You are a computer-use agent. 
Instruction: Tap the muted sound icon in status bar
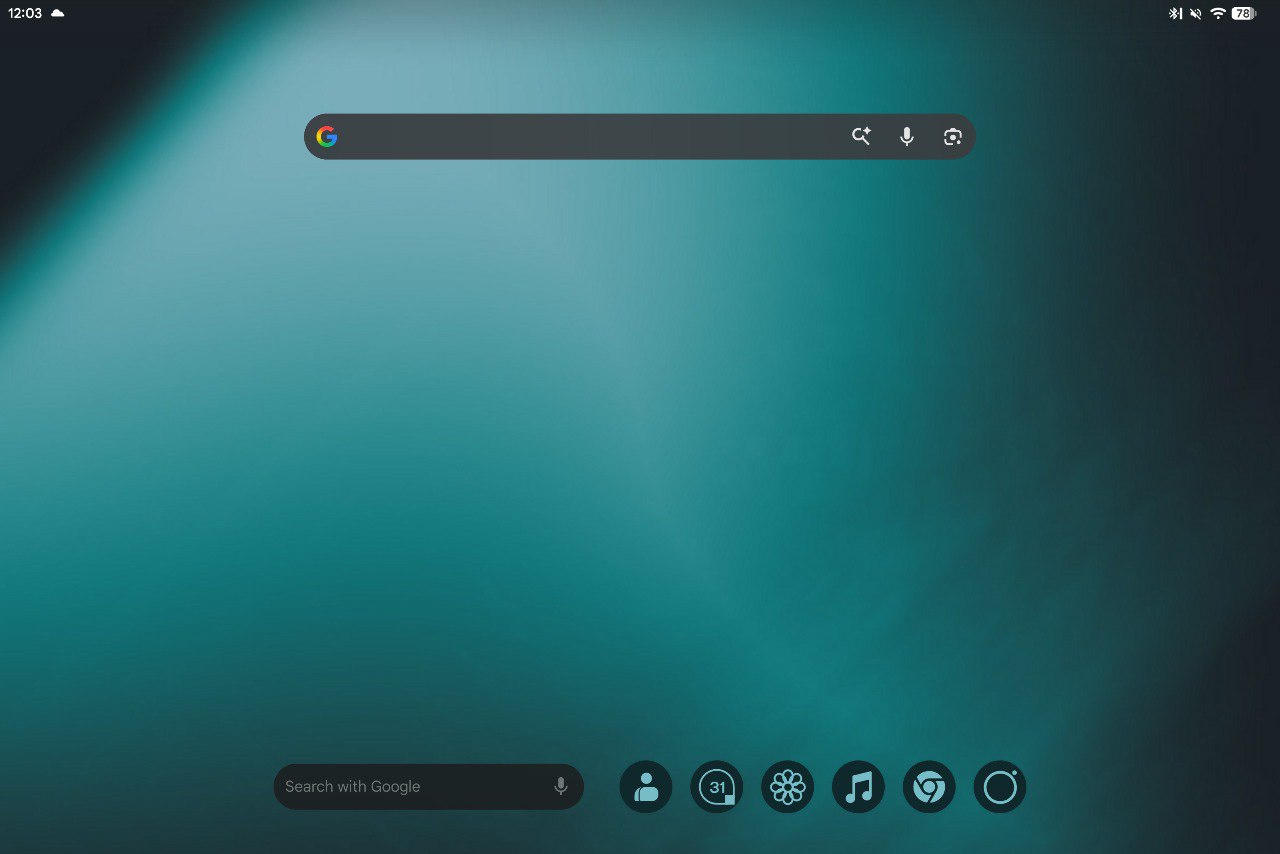[1195, 13]
